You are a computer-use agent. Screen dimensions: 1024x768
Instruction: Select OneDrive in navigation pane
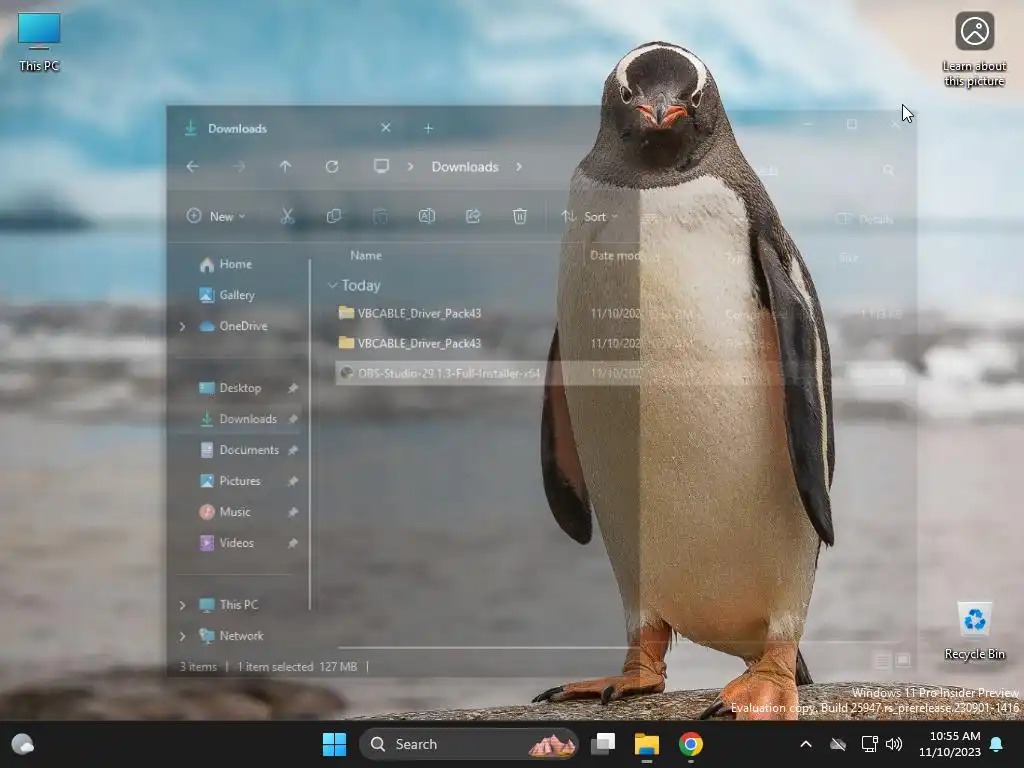(x=233, y=326)
